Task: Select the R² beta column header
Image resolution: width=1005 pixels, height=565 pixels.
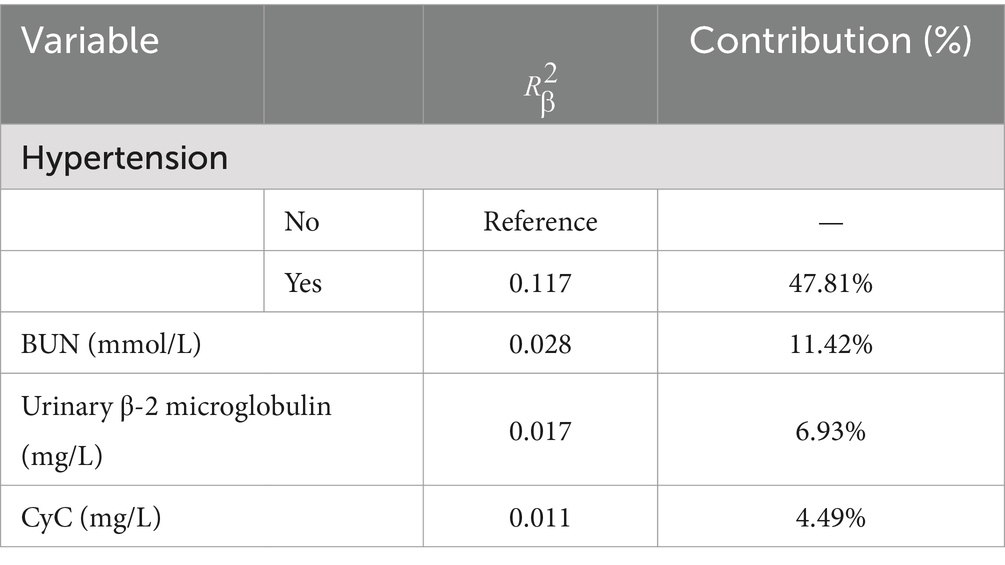Action: [540, 90]
